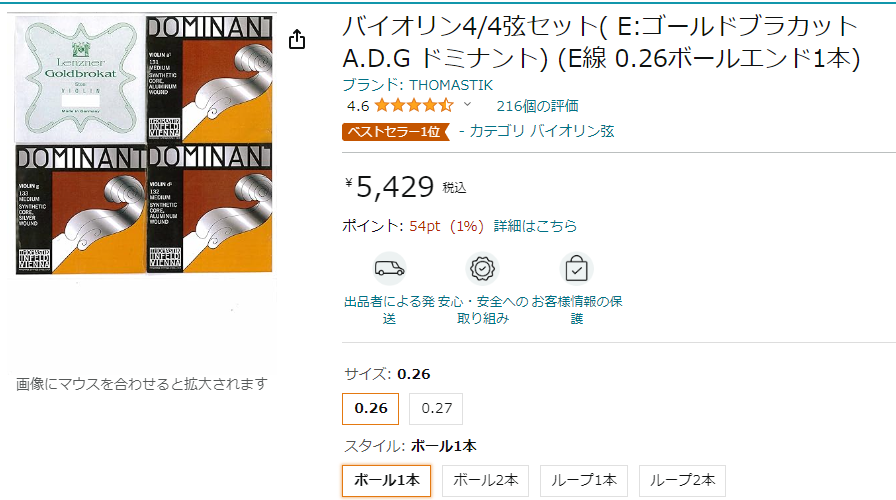This screenshot has width=896, height=500.
Task: Choose the ループ2本 style
Action: point(682,481)
